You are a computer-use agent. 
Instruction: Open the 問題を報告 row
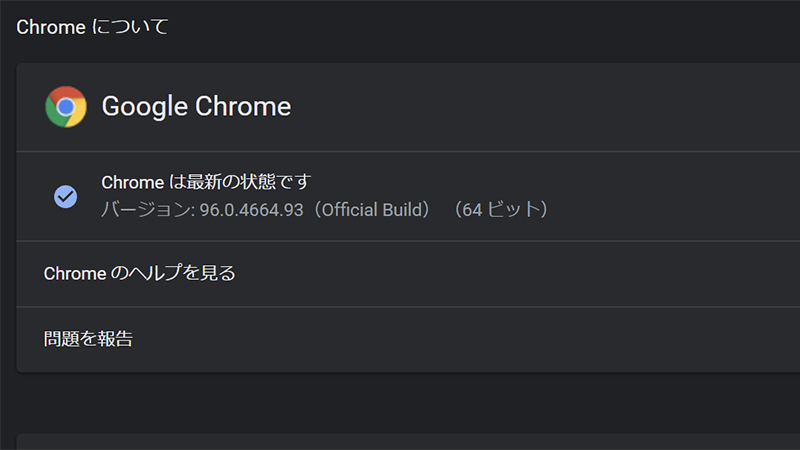(88, 339)
